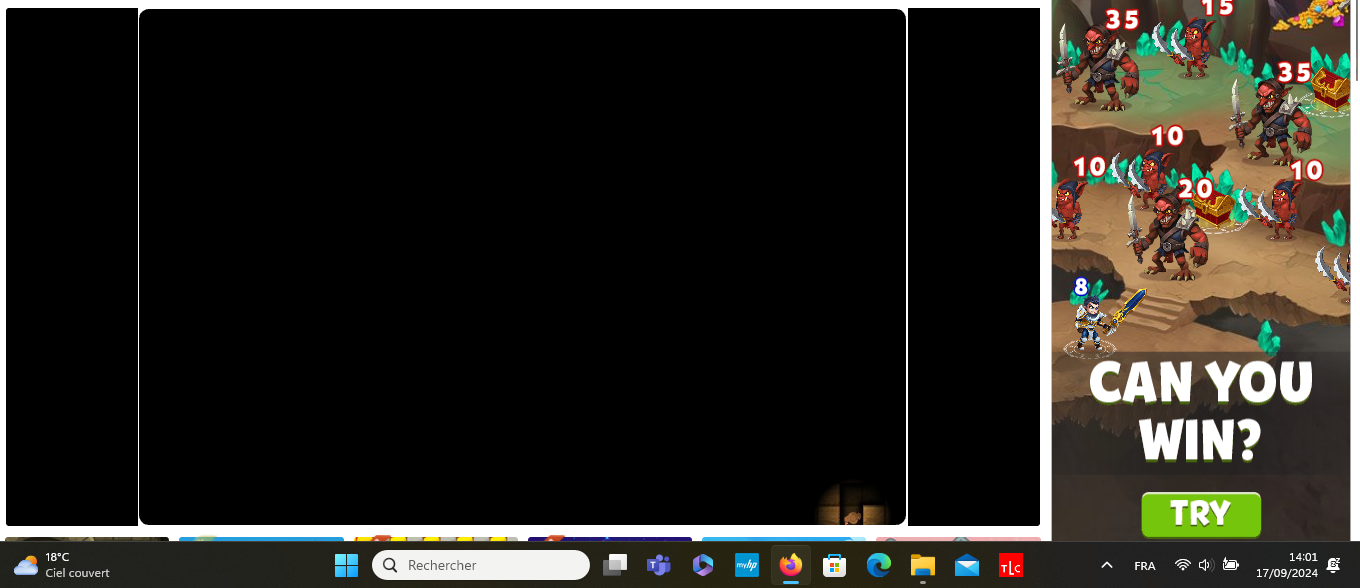Open the Microsoft Store

point(835,565)
